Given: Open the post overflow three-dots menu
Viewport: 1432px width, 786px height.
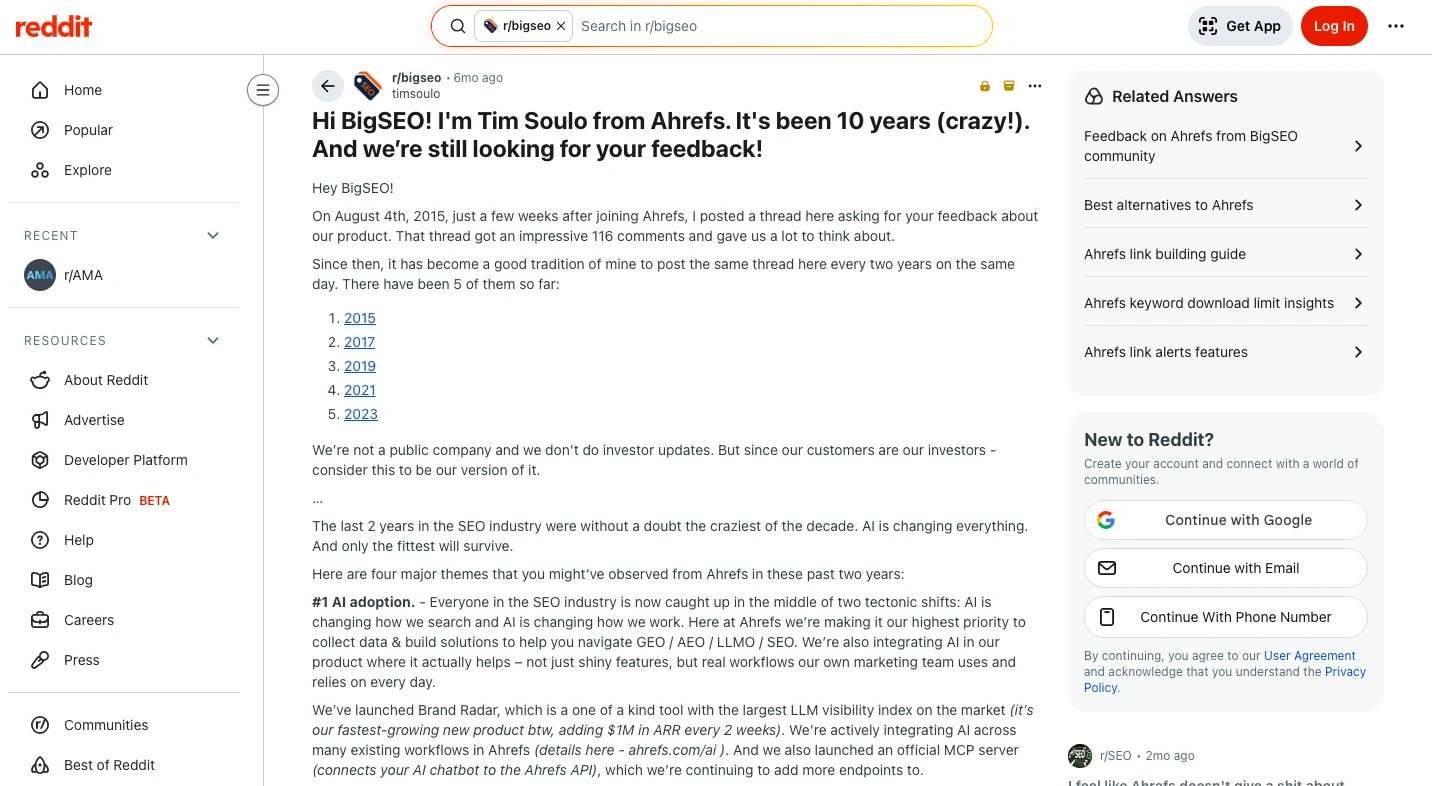Looking at the screenshot, I should tap(1035, 86).
